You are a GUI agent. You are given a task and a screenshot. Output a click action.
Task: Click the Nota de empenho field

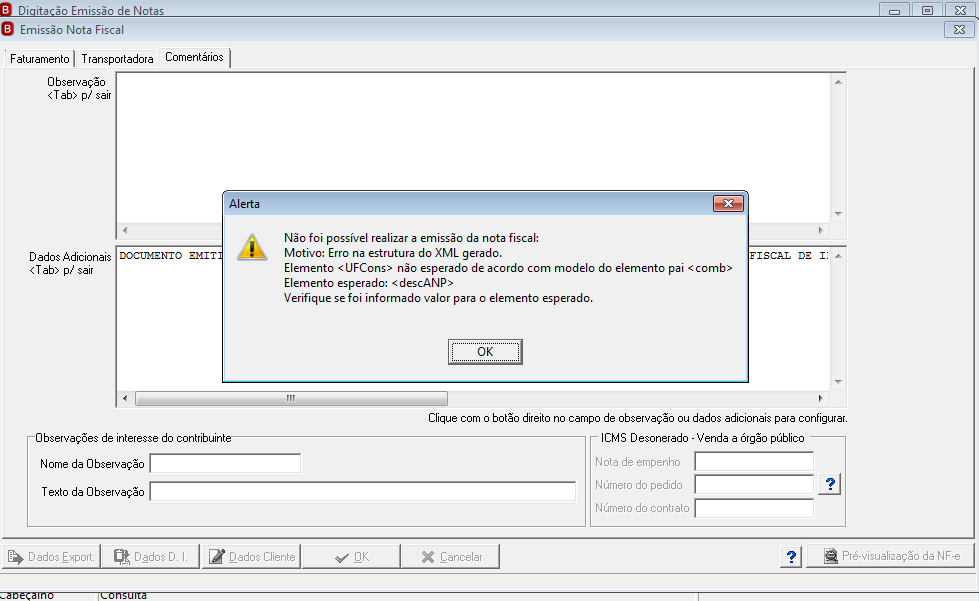pyautogui.click(x=754, y=462)
